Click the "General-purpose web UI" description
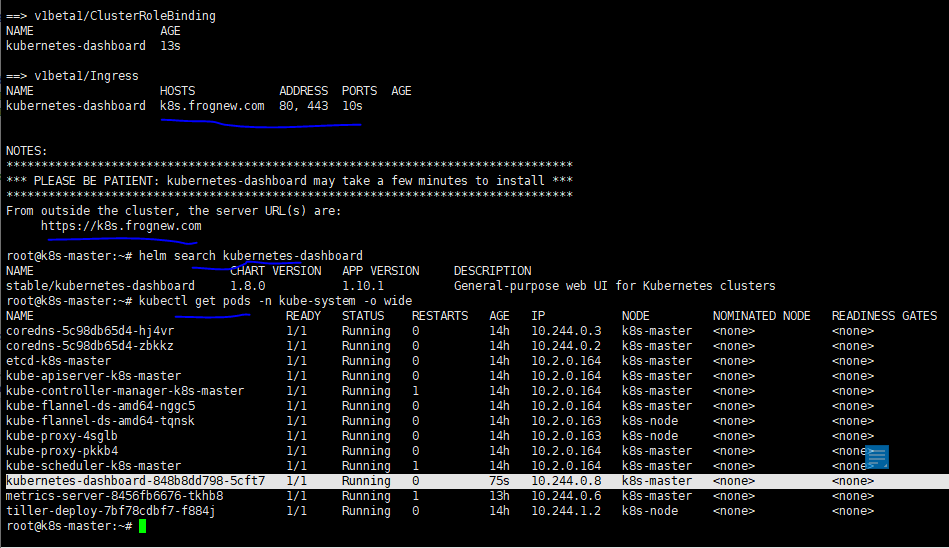The image size is (949, 548). coord(614,286)
